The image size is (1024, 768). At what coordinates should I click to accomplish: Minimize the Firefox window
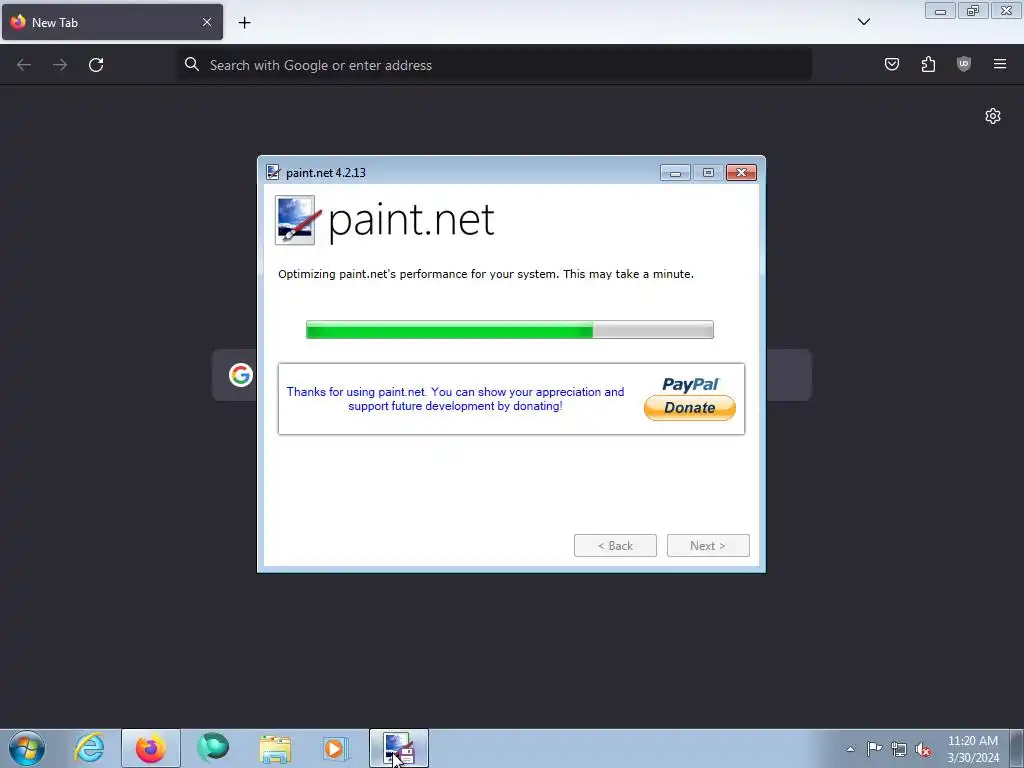coord(940,11)
